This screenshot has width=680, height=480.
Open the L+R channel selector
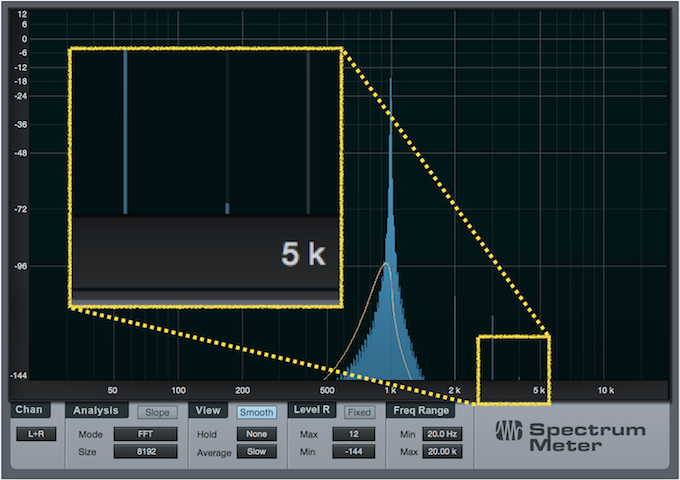tap(36, 434)
